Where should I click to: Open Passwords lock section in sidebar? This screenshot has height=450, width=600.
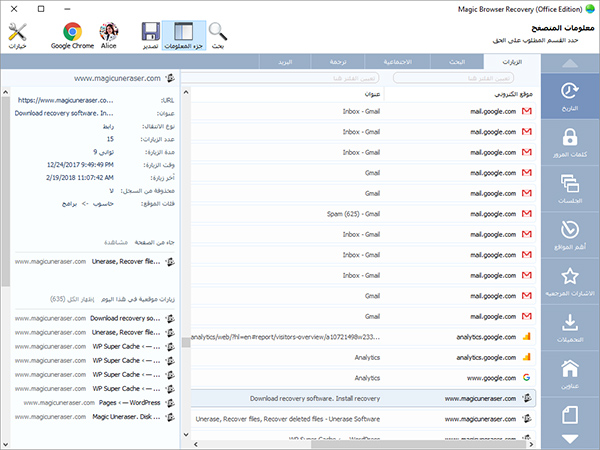pos(570,143)
